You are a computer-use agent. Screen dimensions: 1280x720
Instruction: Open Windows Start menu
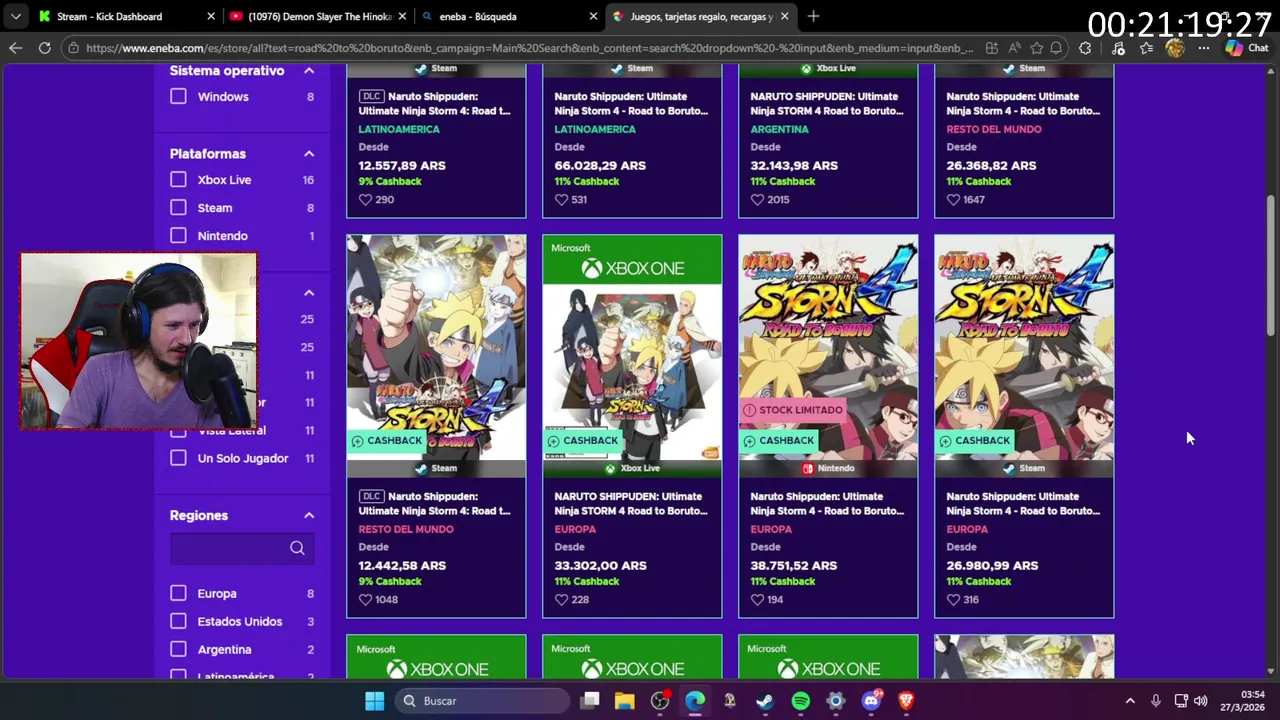374,701
